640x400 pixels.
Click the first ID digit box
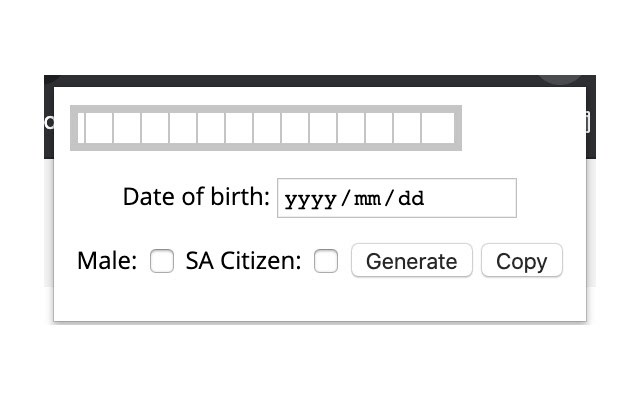[x=99, y=128]
